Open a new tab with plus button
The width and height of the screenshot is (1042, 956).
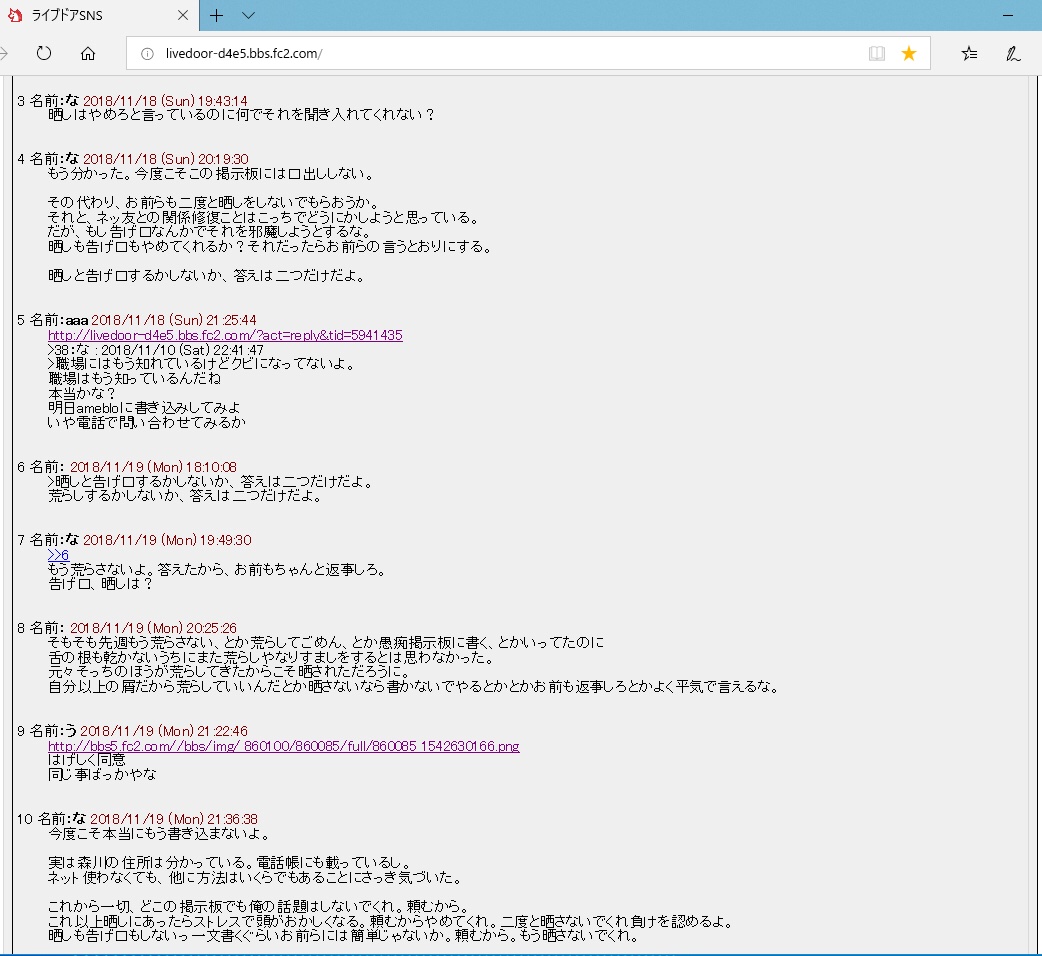(x=217, y=15)
